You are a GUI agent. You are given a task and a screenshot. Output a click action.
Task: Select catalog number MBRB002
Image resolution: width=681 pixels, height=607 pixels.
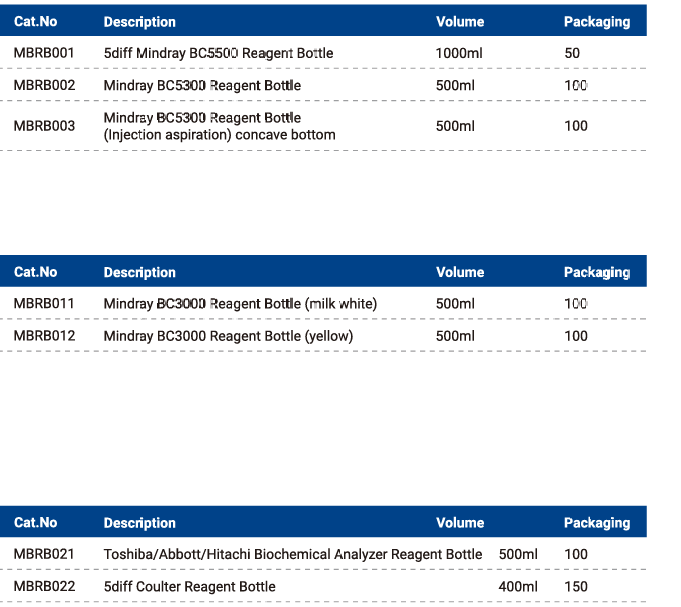pos(44,85)
